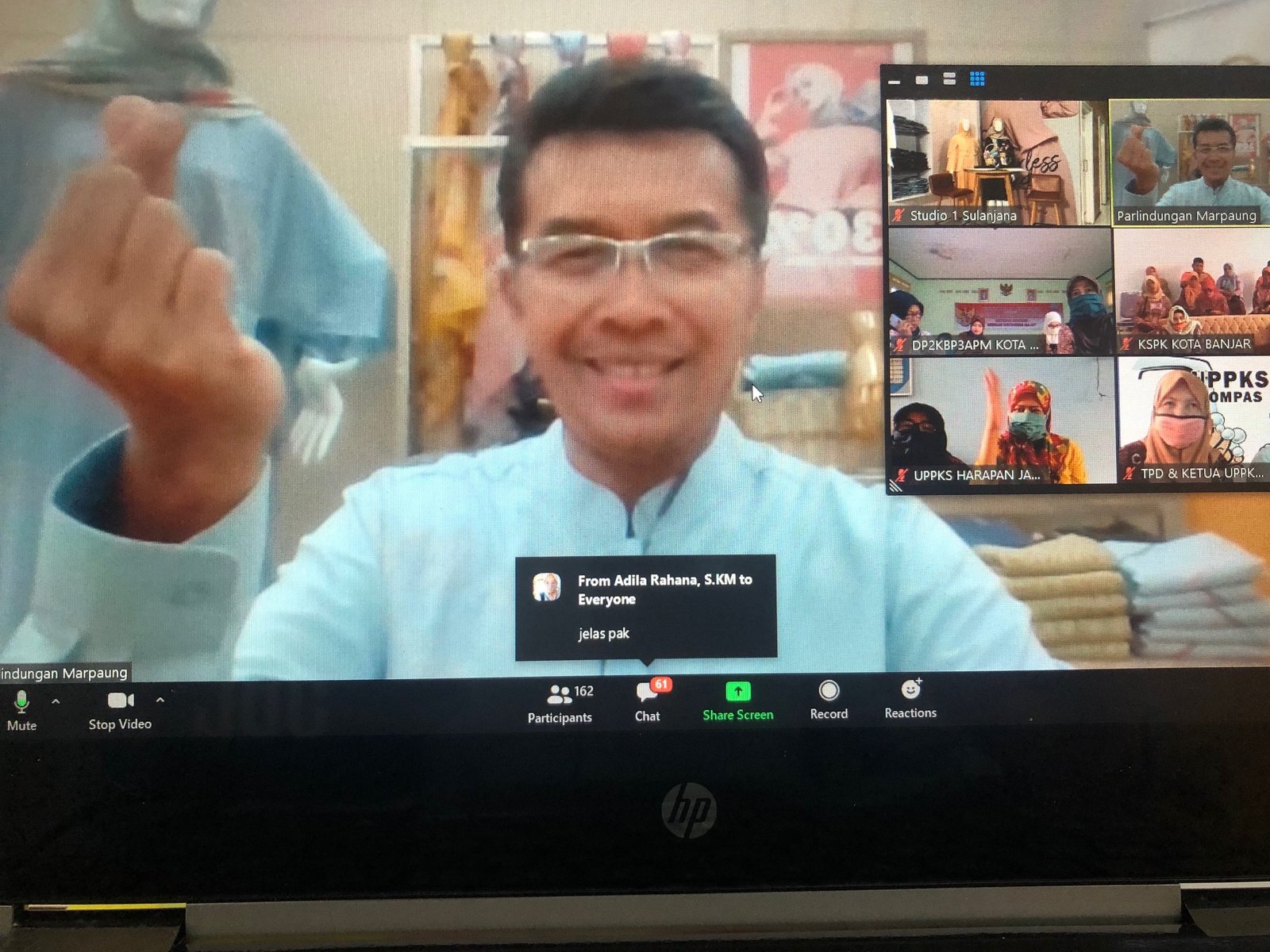
Task: Open the Participants panel
Action: click(x=560, y=703)
